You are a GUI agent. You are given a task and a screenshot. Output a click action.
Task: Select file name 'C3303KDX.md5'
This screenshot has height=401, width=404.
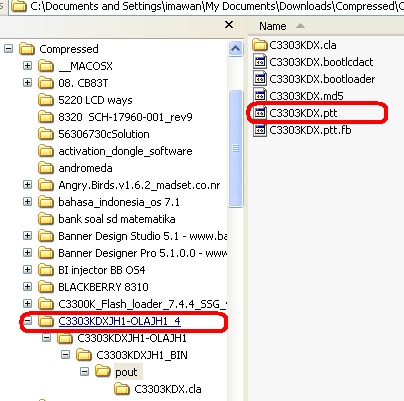pos(306,96)
